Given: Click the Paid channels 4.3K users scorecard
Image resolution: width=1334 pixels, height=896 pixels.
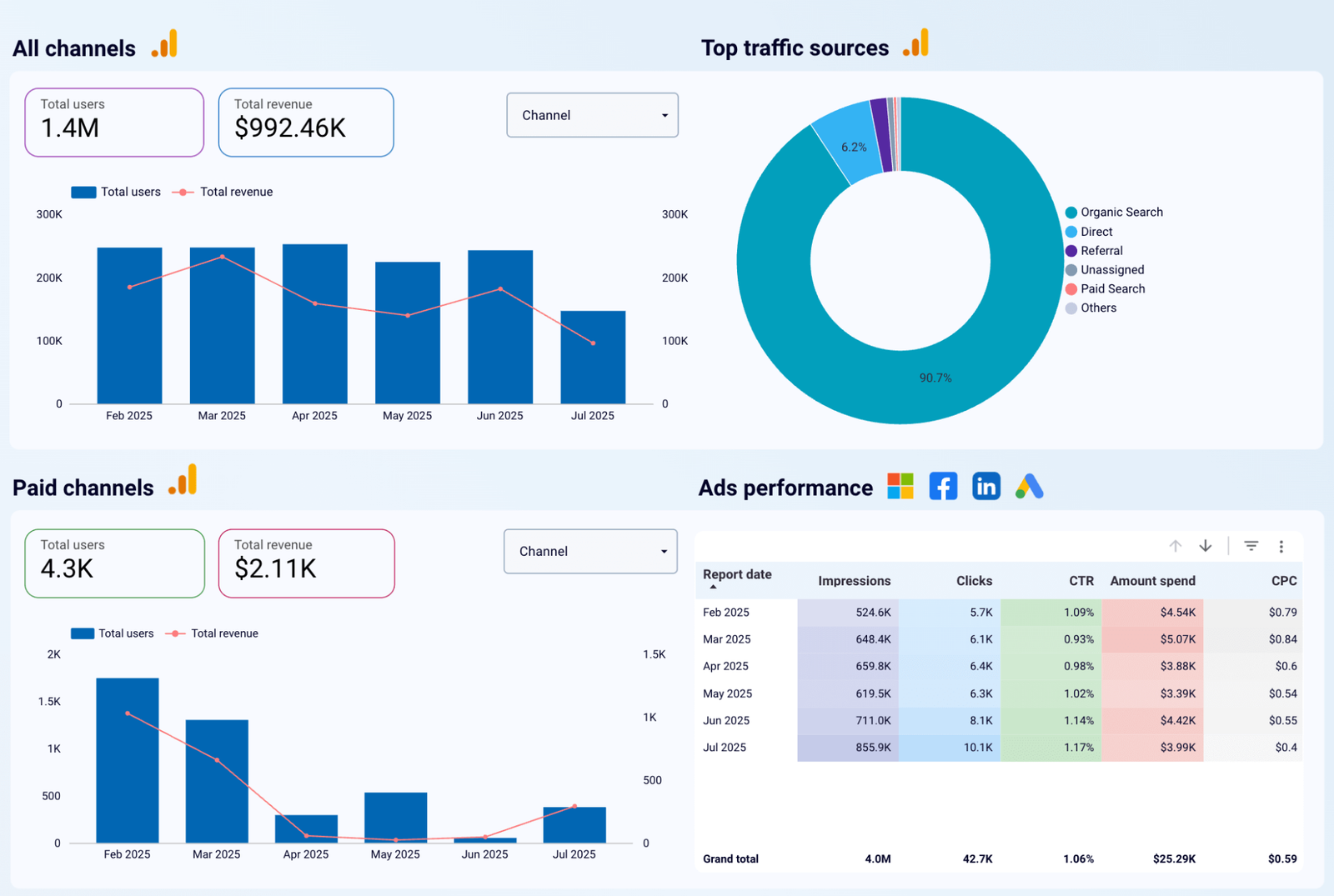Looking at the screenshot, I should point(114,563).
